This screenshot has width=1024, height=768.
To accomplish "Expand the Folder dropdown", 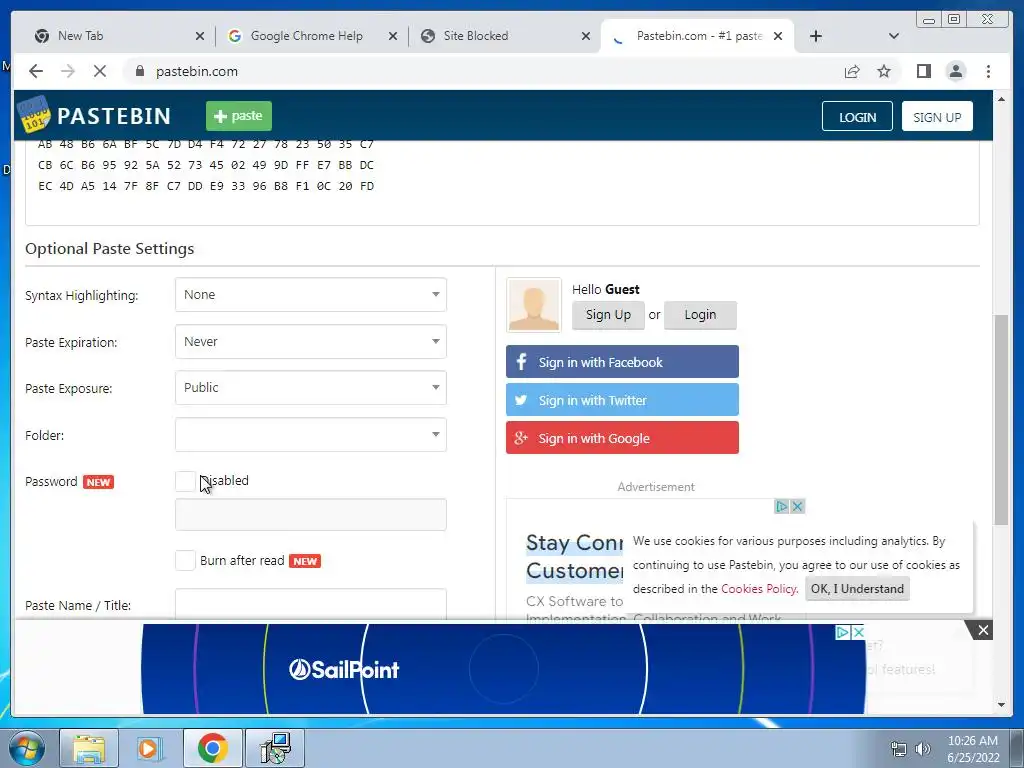I will point(310,435).
